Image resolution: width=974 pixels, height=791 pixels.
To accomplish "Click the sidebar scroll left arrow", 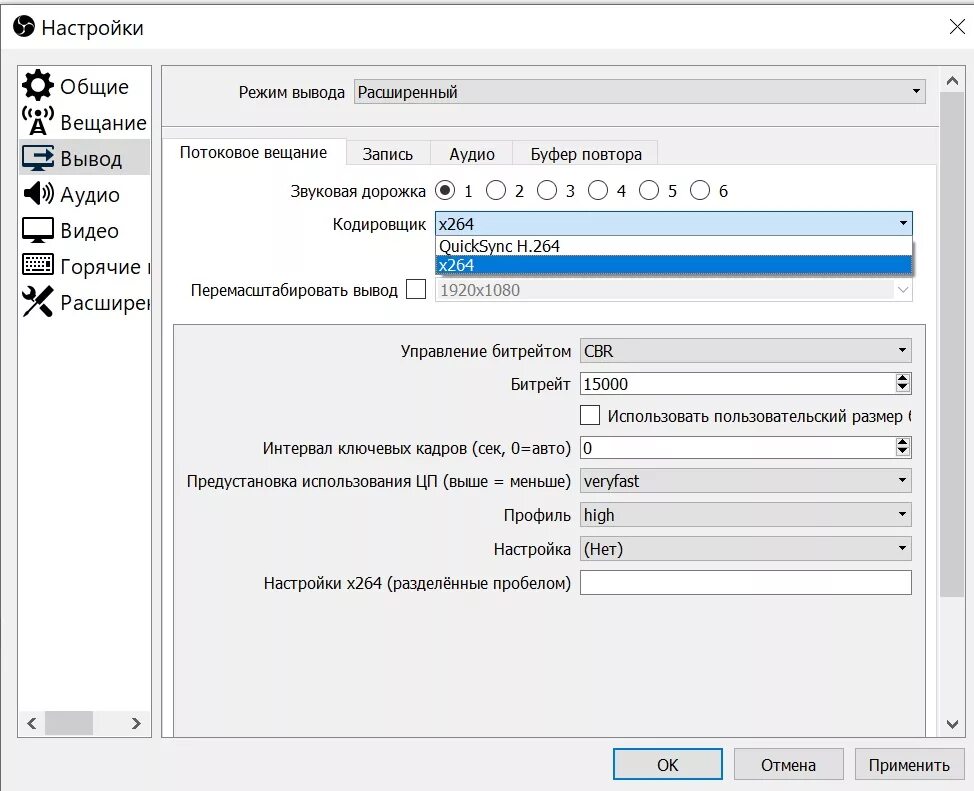I will 32,723.
